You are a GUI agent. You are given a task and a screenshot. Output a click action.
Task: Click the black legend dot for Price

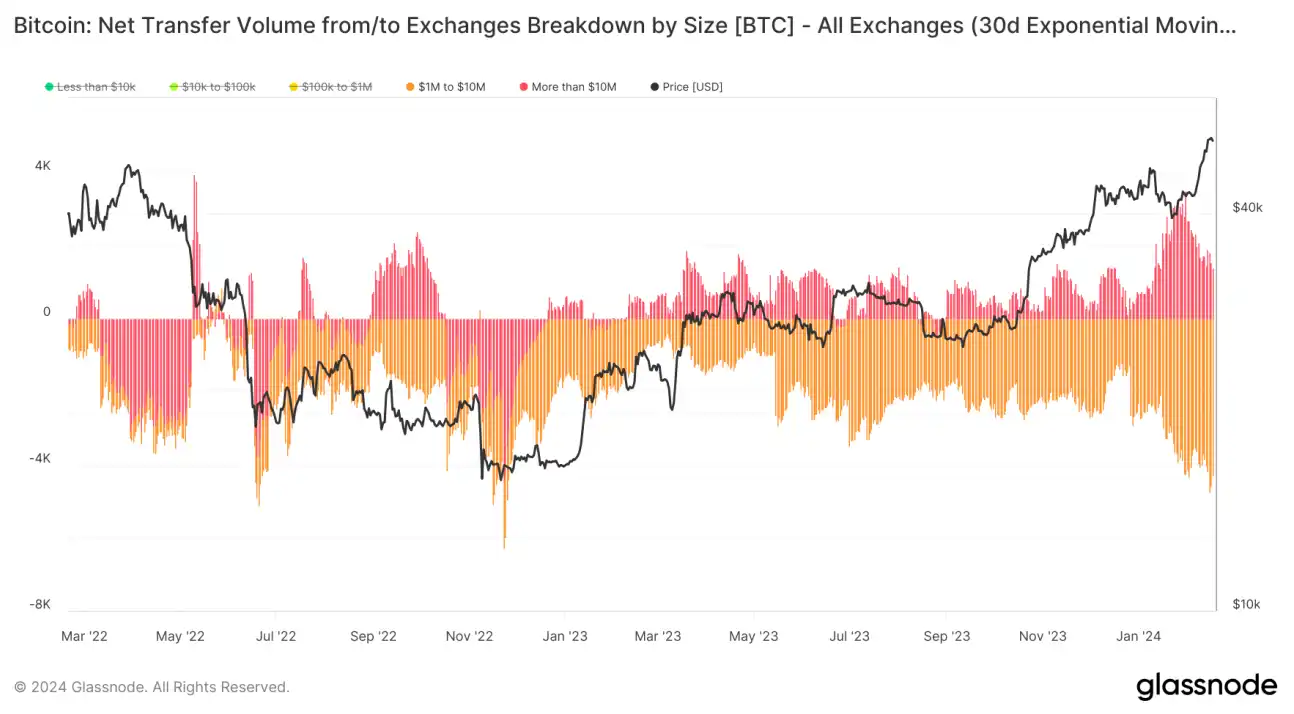654,87
